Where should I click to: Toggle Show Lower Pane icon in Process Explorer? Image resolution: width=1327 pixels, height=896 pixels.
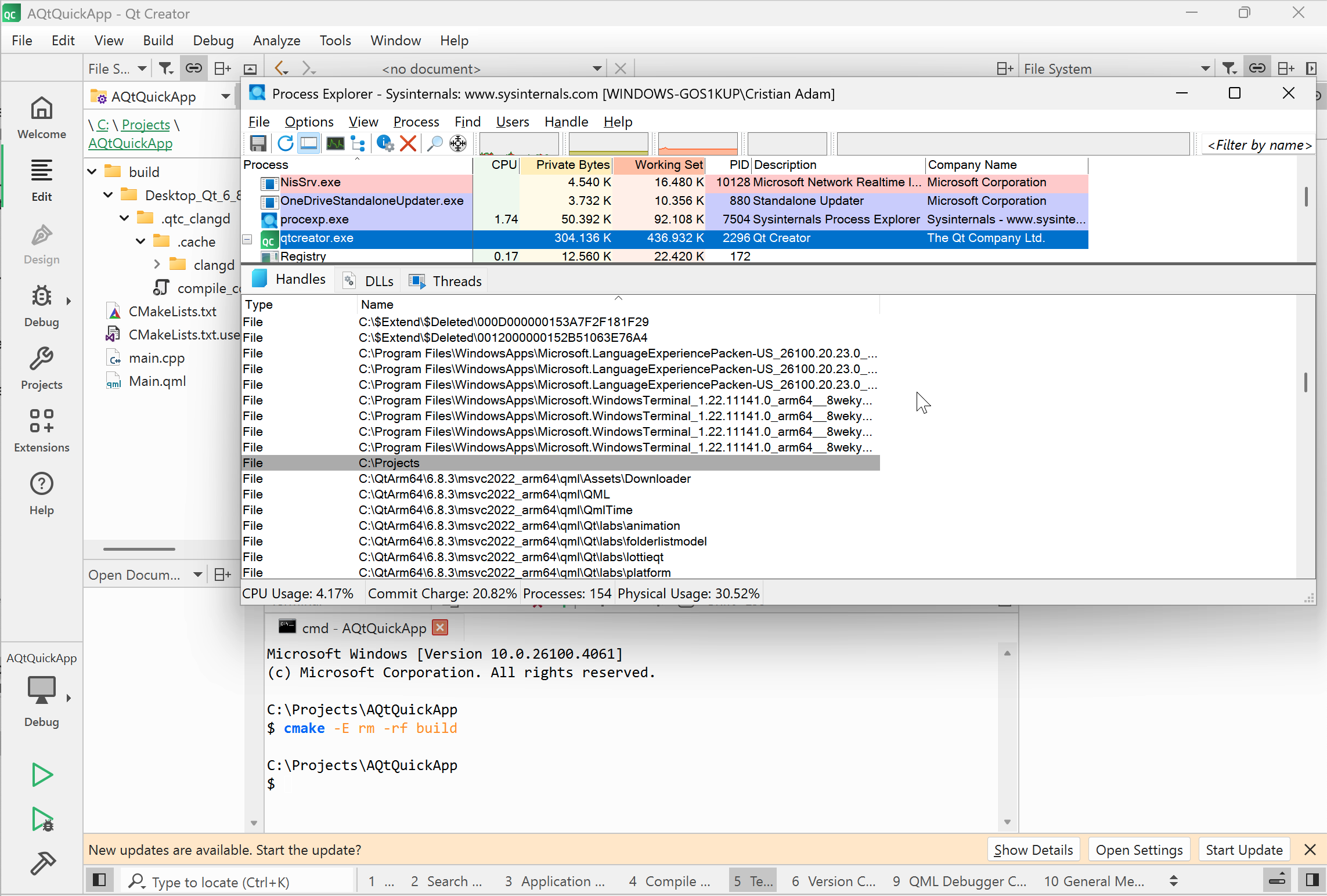pyautogui.click(x=309, y=143)
